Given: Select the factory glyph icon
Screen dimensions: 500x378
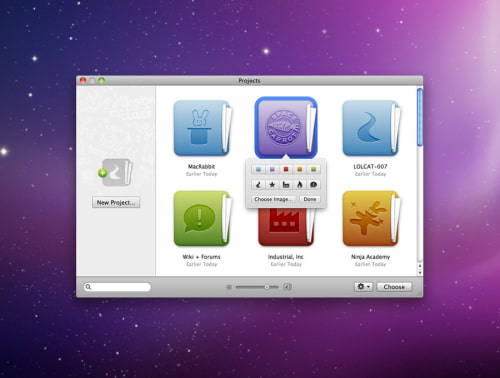Looking at the screenshot, I should click(x=286, y=185).
